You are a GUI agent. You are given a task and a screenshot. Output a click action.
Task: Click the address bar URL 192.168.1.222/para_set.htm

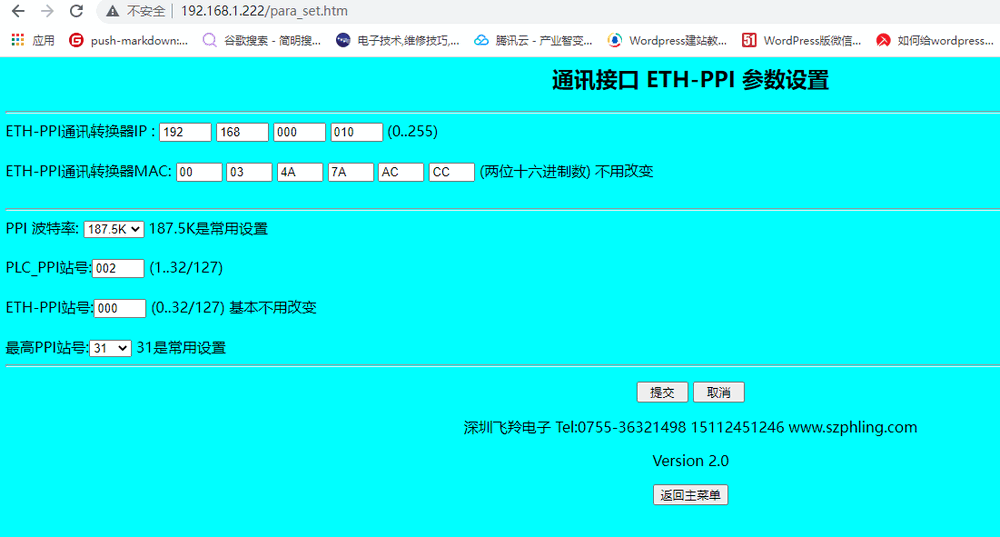pyautogui.click(x=264, y=11)
